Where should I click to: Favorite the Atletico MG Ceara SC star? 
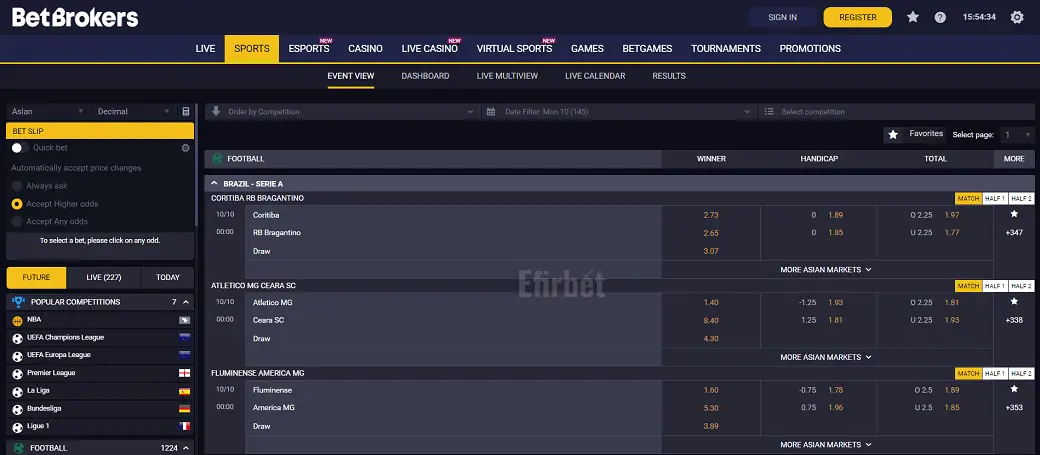coord(1014,302)
